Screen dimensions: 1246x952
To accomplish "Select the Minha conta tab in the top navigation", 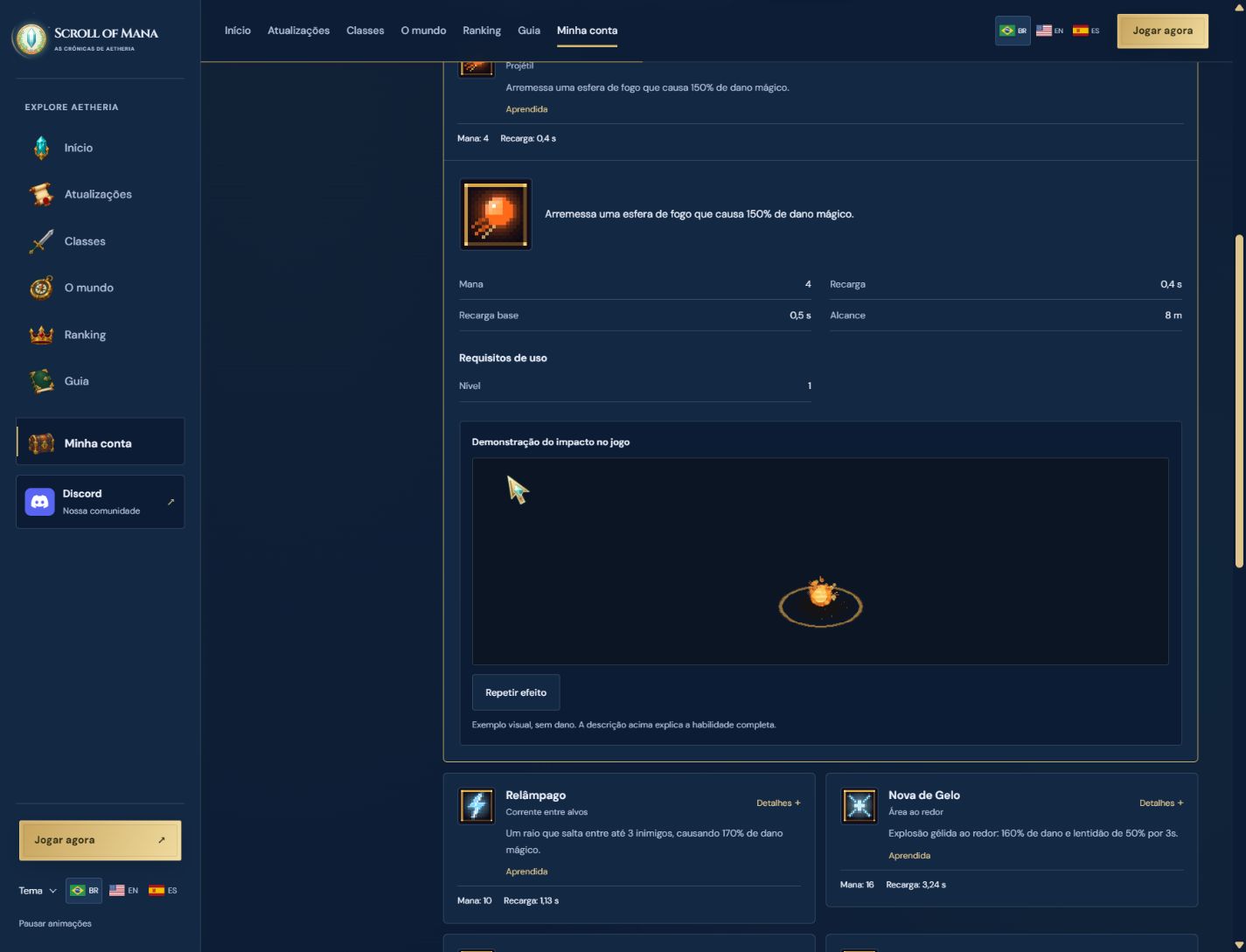I will tap(587, 31).
